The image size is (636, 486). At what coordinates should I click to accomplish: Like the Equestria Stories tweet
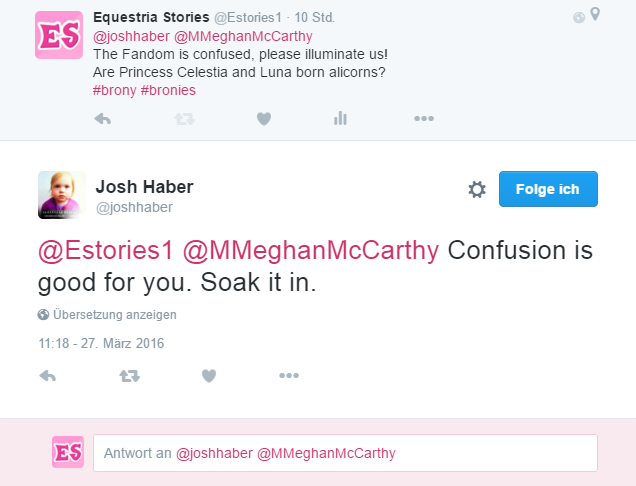pyautogui.click(x=263, y=119)
